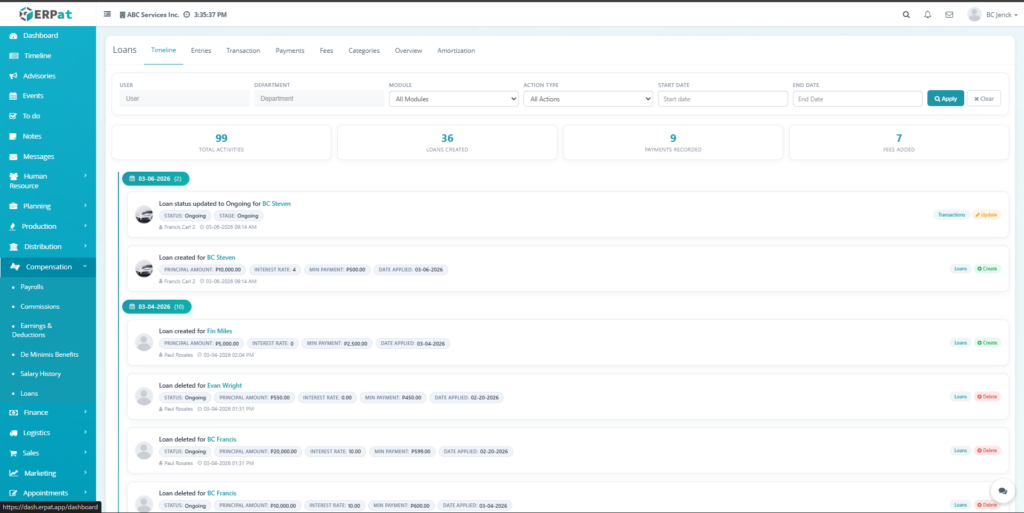Open the Action Type dropdown
Image resolution: width=1024 pixels, height=513 pixels.
[588, 99]
